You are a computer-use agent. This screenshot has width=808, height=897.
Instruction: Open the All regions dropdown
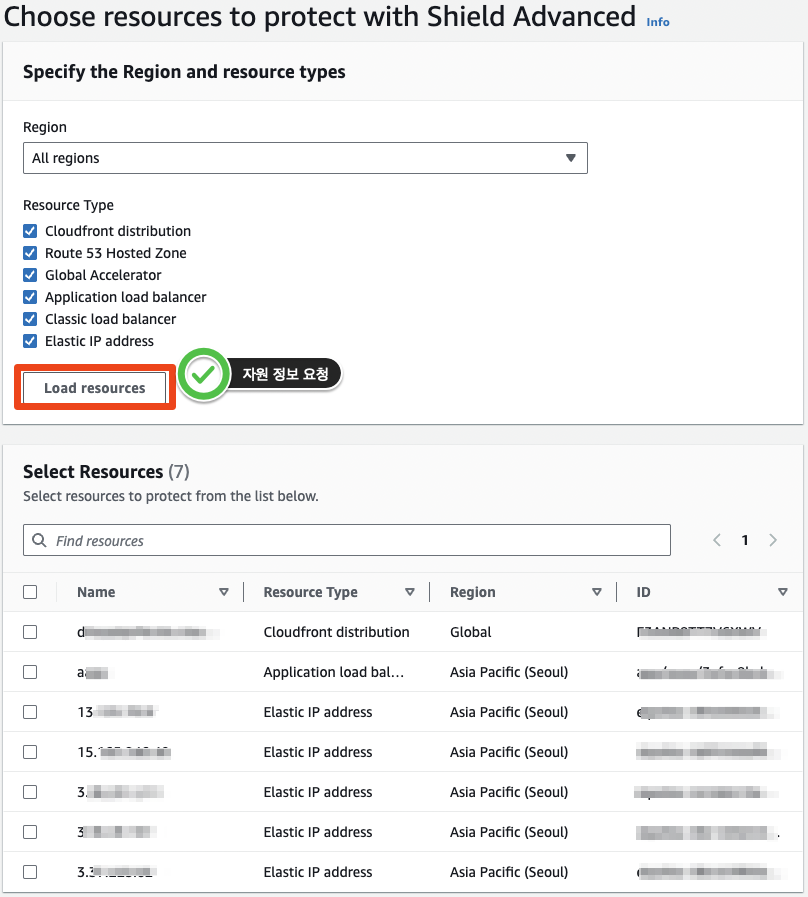click(305, 158)
